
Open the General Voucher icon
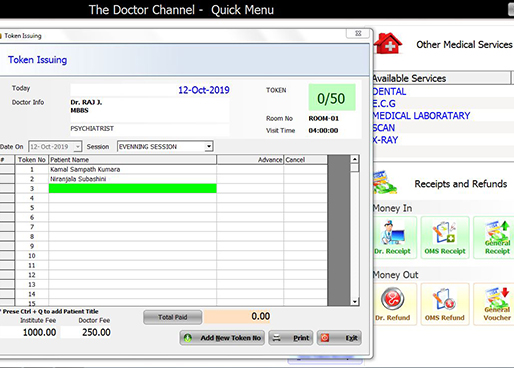coord(495,304)
